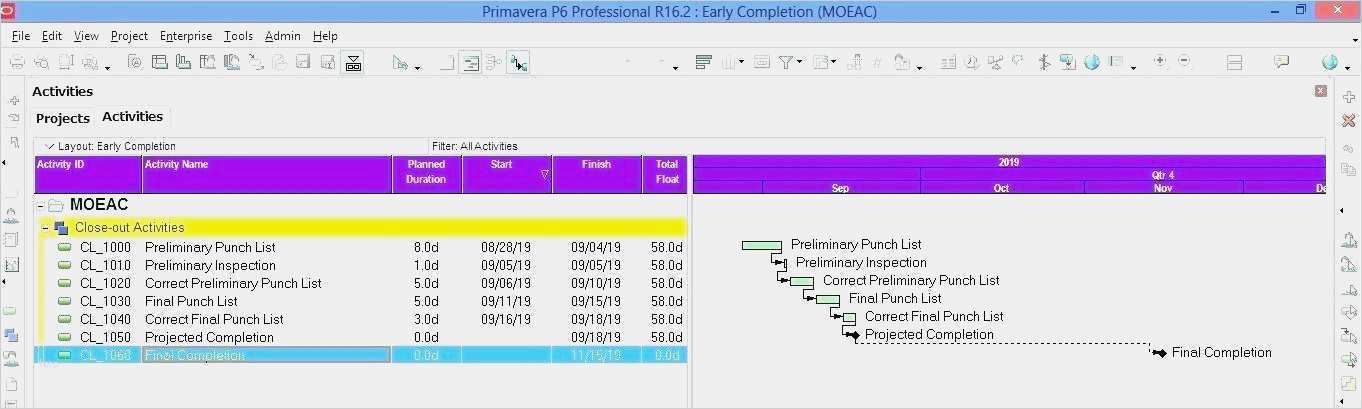Click the schedule clock icon in toolbar
The width and height of the screenshot is (1362, 409).
tap(972, 62)
